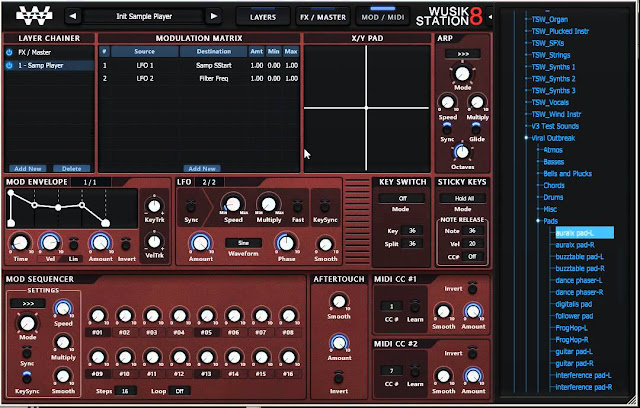The image size is (640, 408).
Task: Click the Mod Envelope Vel knob
Action: click(50, 243)
